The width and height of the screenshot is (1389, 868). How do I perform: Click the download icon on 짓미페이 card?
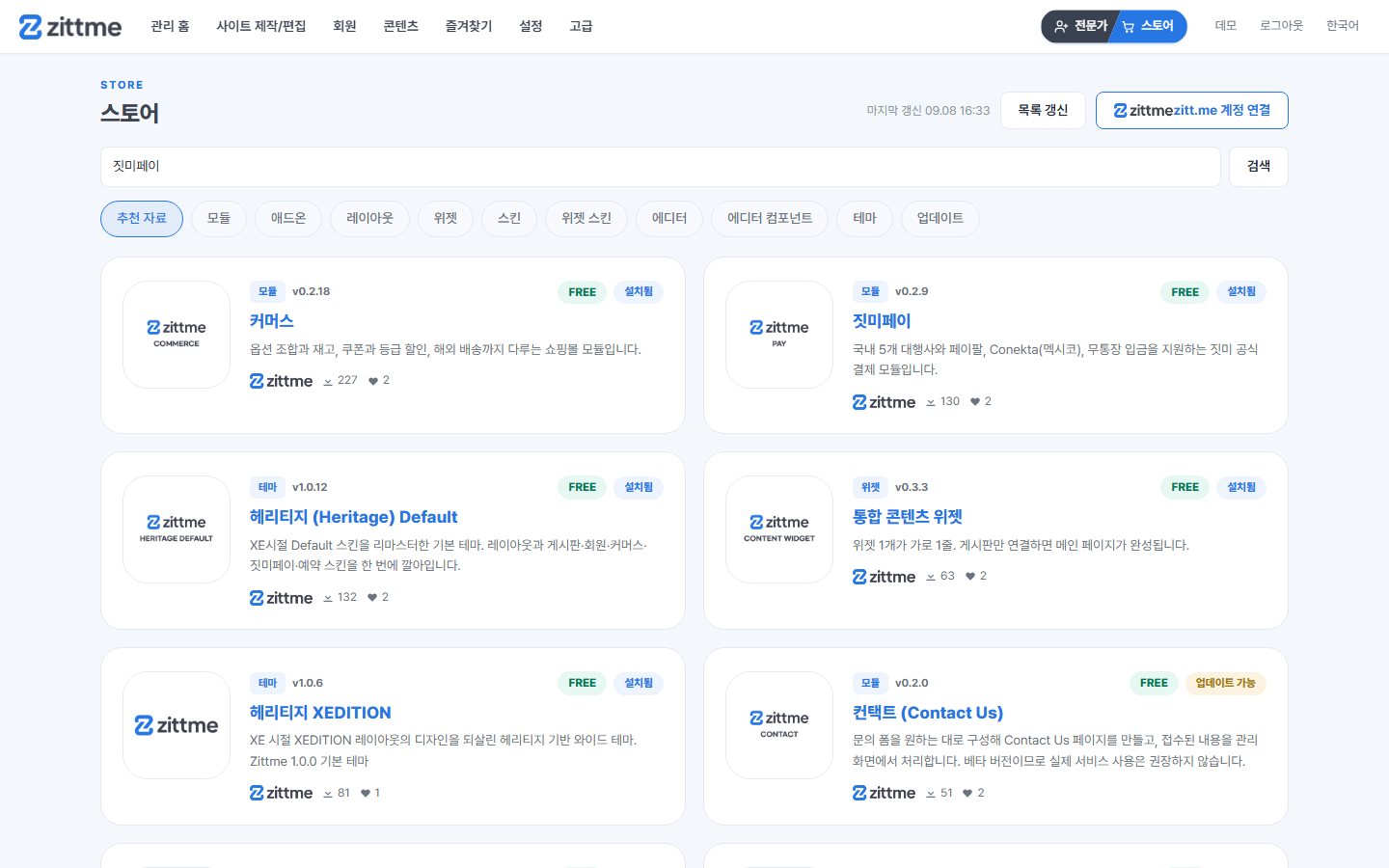[931, 402]
